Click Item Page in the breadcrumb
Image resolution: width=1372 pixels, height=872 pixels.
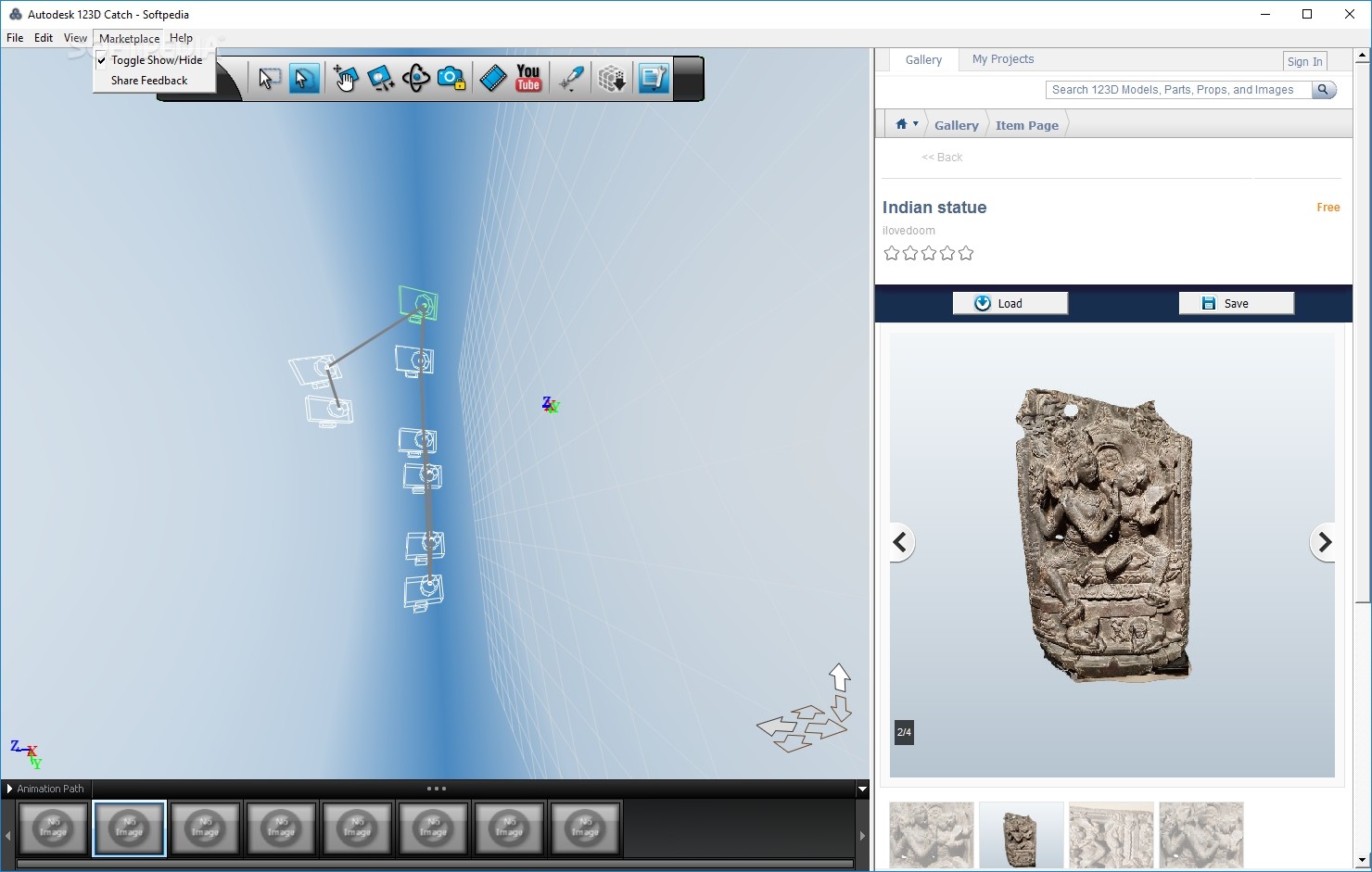tap(1027, 125)
